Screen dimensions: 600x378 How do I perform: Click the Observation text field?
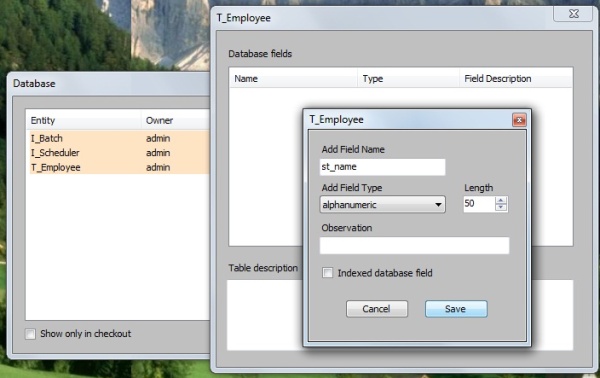click(x=414, y=245)
